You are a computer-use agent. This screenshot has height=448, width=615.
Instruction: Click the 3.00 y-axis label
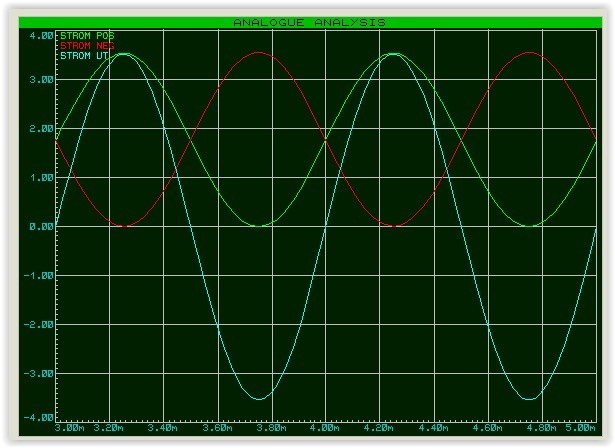click(41, 80)
